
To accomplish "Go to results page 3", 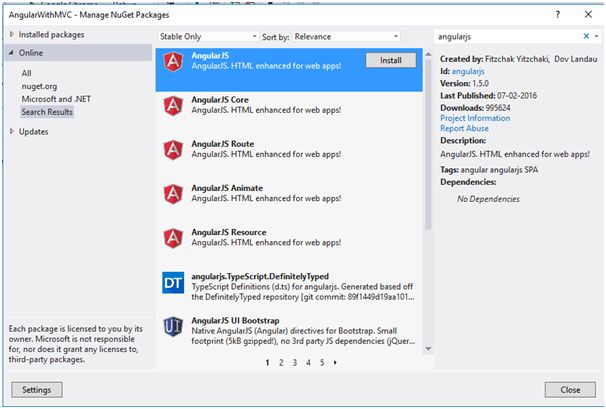I will [294, 363].
